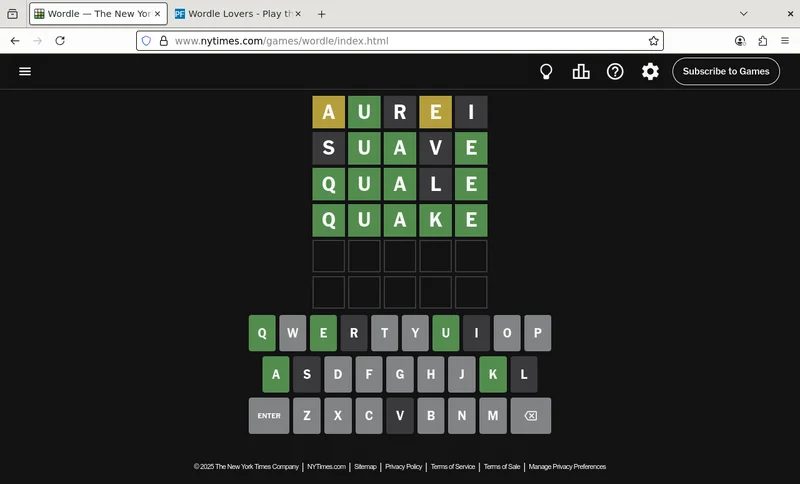Tap the O key on the keyboard
This screenshot has height=484, width=800.
(x=507, y=333)
